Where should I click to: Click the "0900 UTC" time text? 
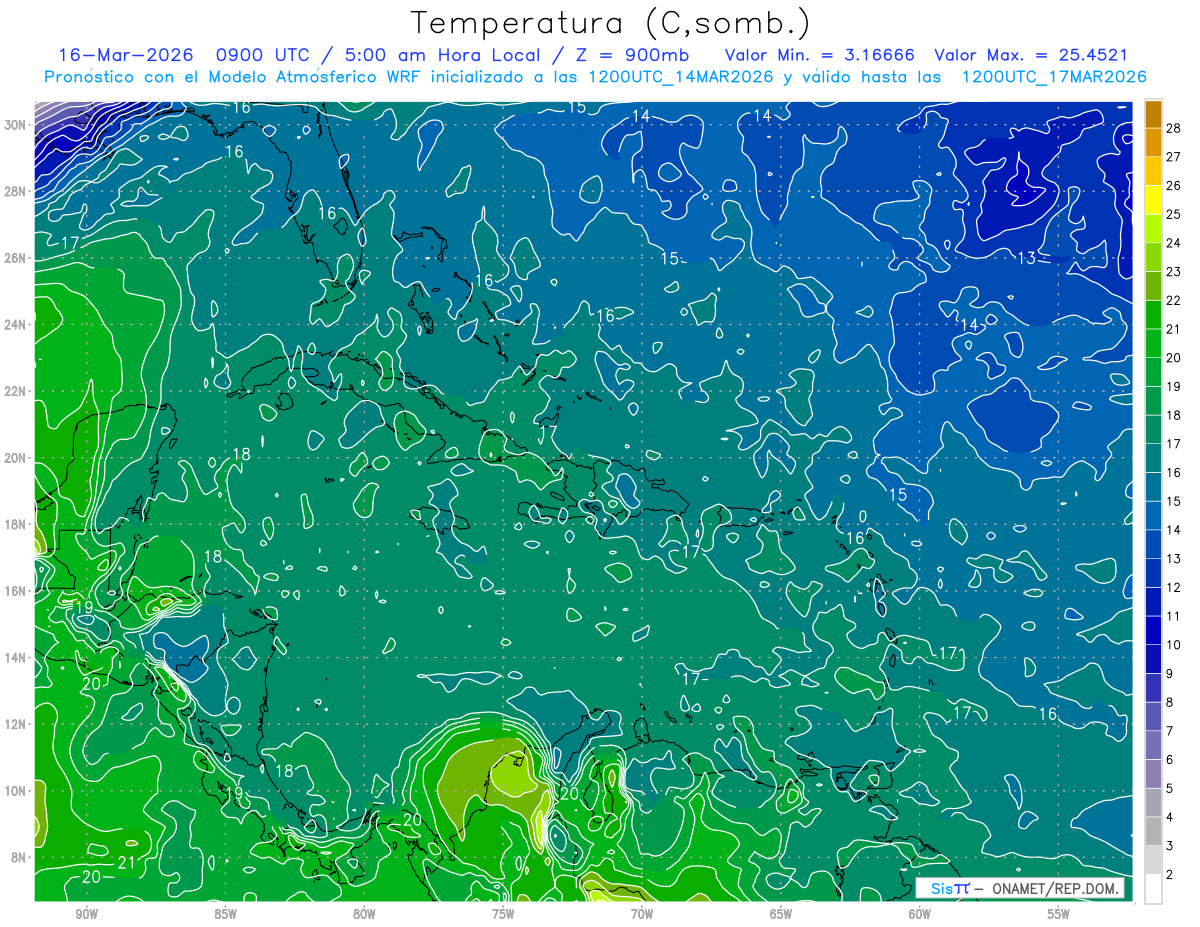pos(266,55)
